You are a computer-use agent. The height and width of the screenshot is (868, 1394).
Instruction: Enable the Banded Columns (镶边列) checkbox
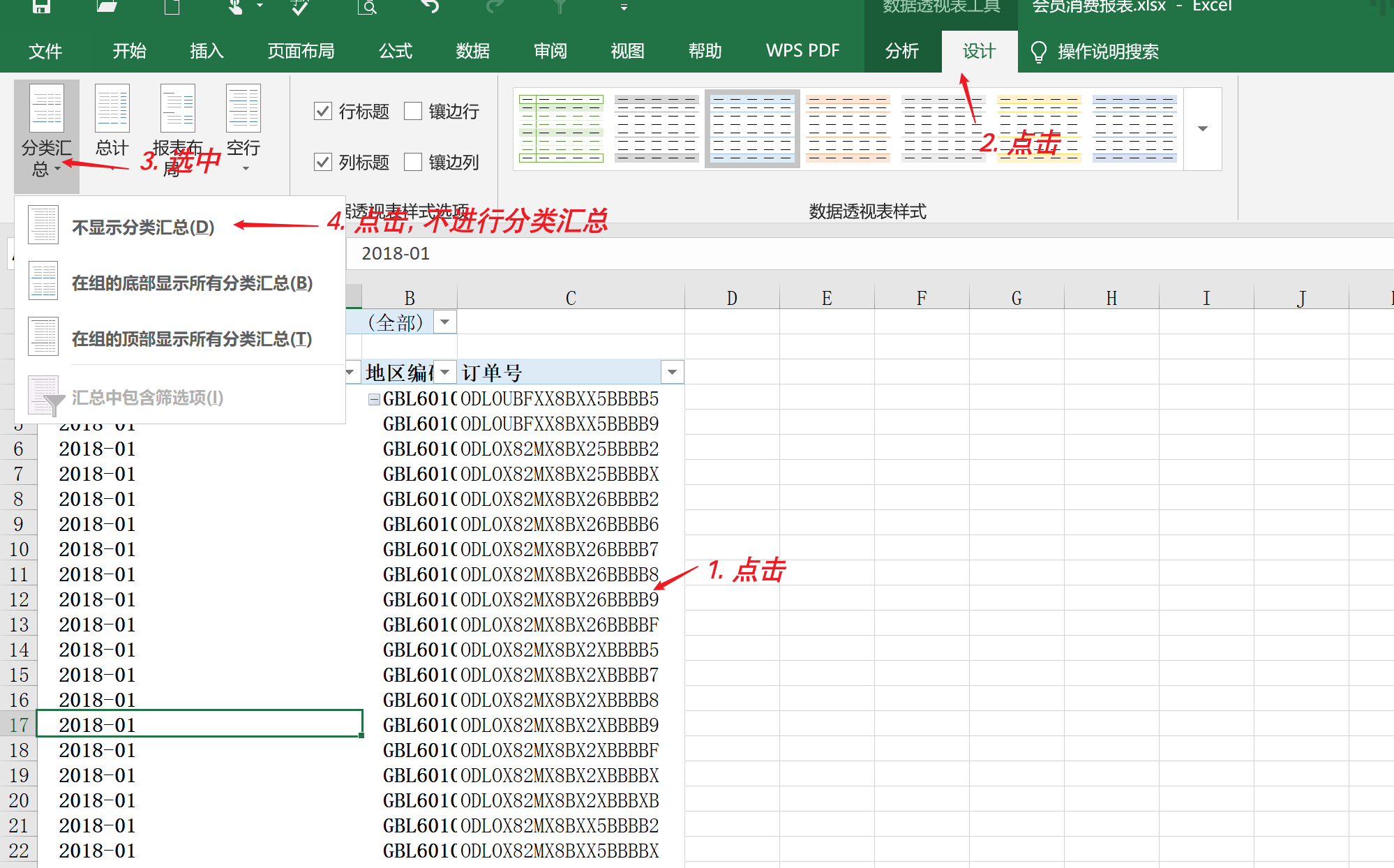point(413,162)
